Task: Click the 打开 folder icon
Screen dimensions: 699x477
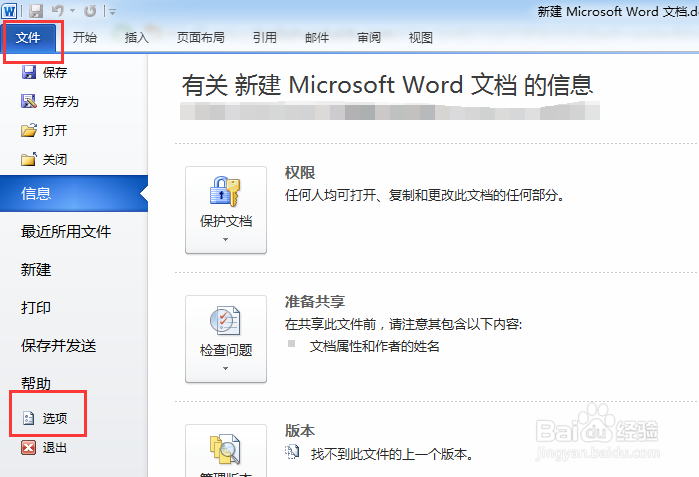Action: tap(29, 130)
